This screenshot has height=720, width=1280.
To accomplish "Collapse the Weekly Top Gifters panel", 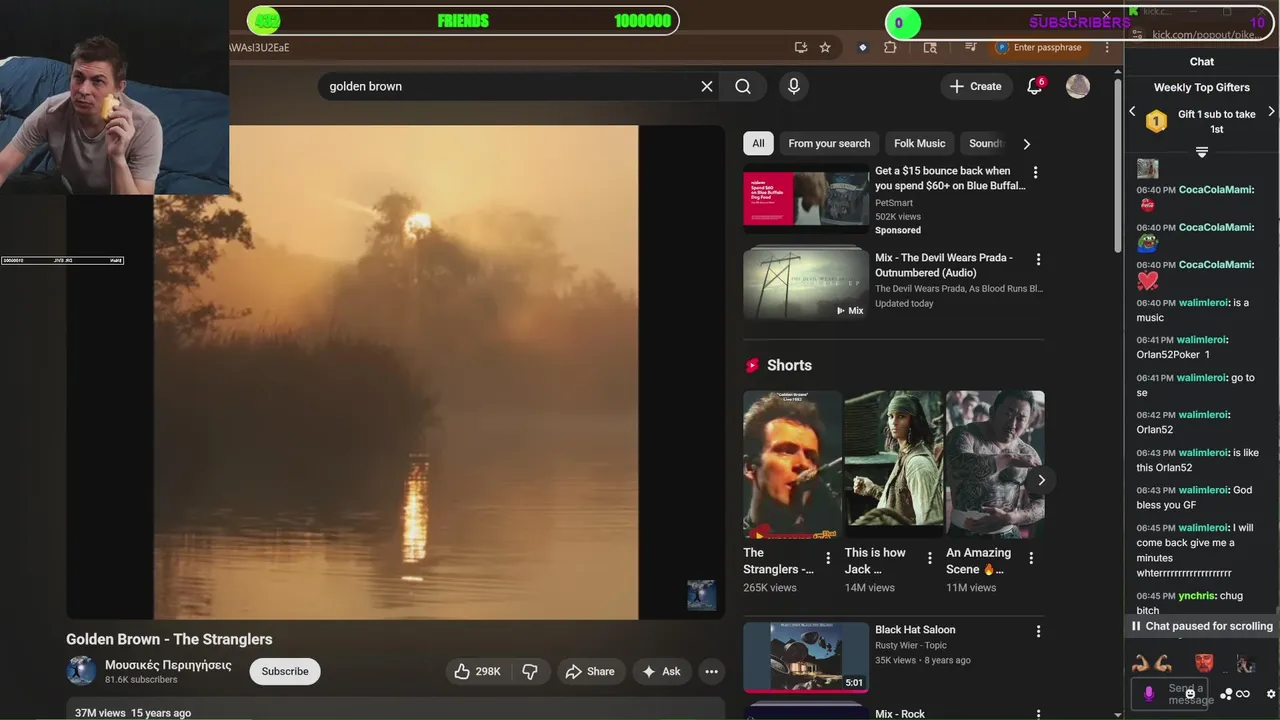I will coord(1202,152).
